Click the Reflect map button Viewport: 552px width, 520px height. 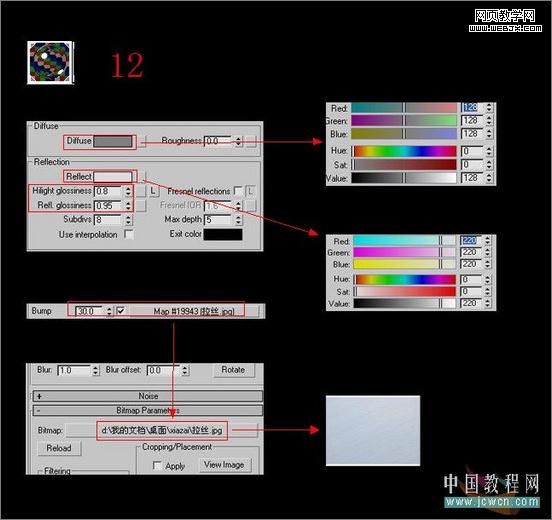click(142, 176)
